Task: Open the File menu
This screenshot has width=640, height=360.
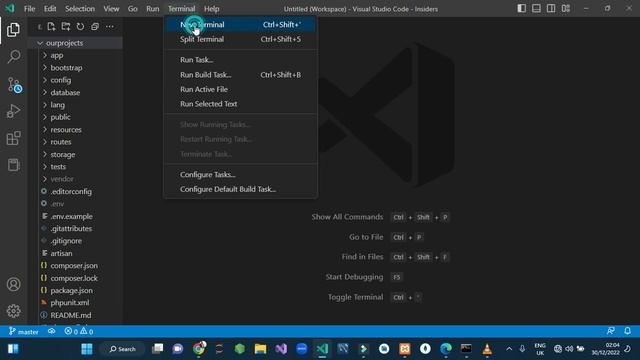Action: coord(29,9)
